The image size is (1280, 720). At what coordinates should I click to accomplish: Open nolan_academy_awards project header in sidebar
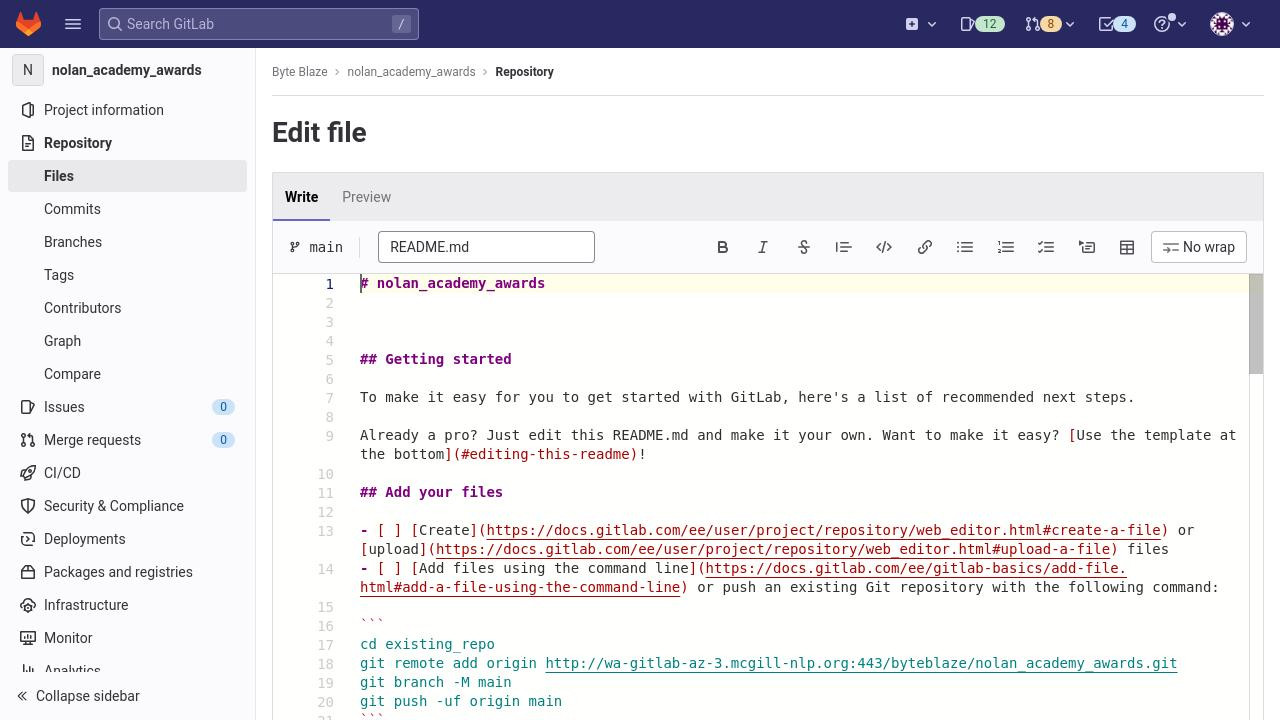(127, 70)
